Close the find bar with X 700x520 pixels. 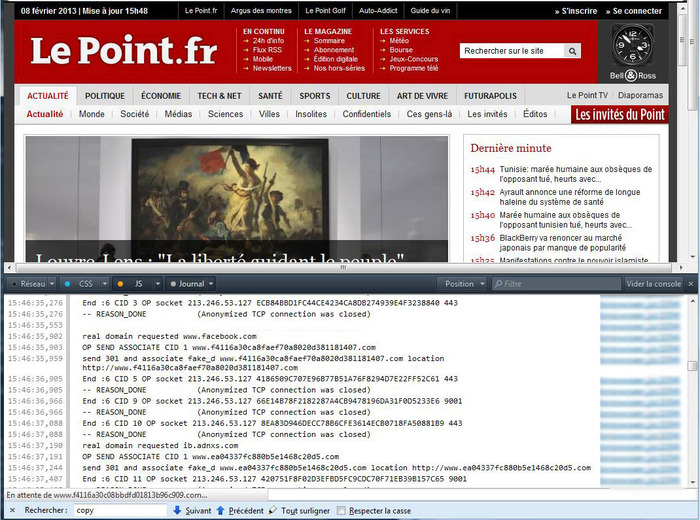(x=12, y=510)
